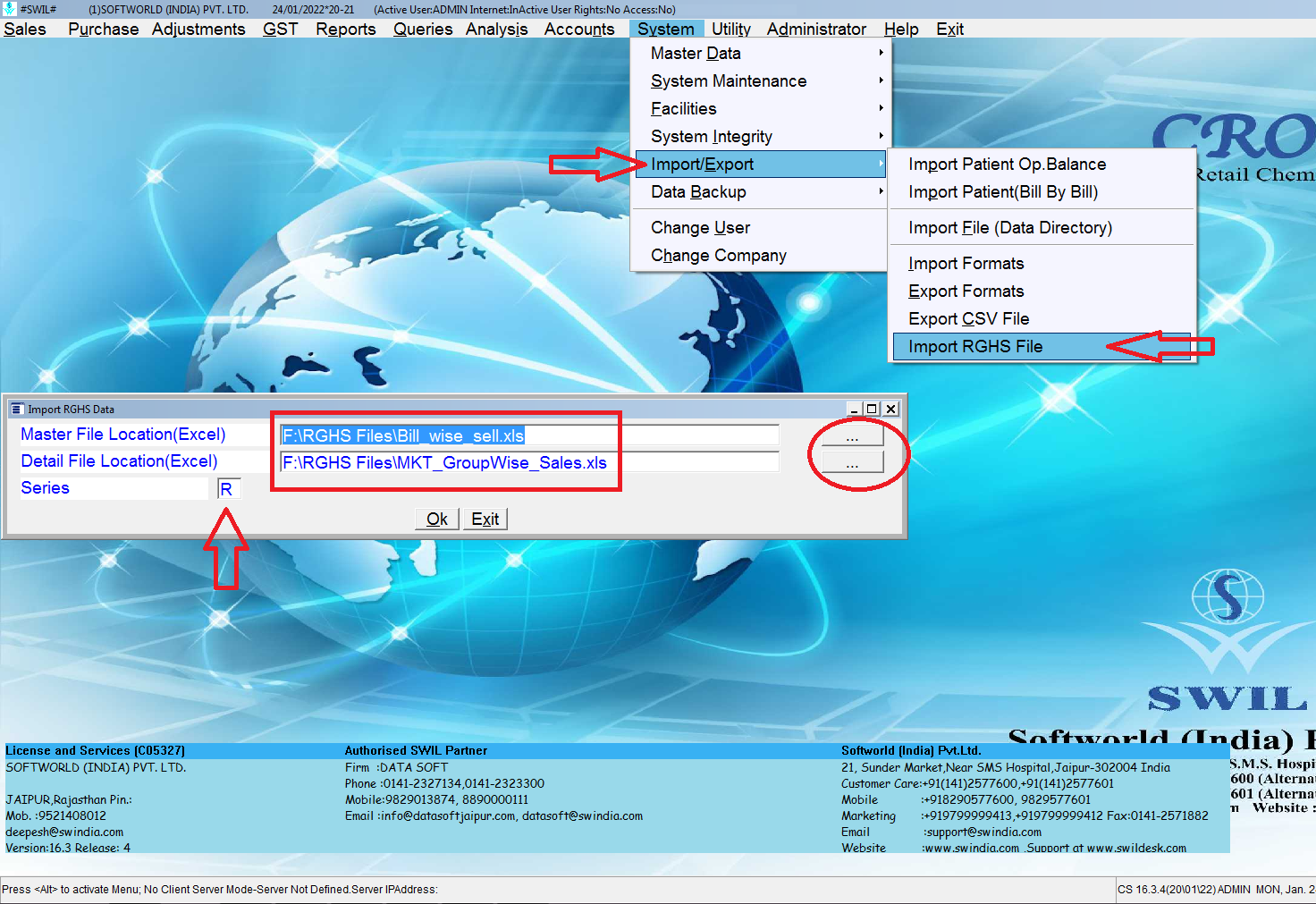1316x904 pixels.
Task: Open the Reports menu
Action: [x=346, y=29]
